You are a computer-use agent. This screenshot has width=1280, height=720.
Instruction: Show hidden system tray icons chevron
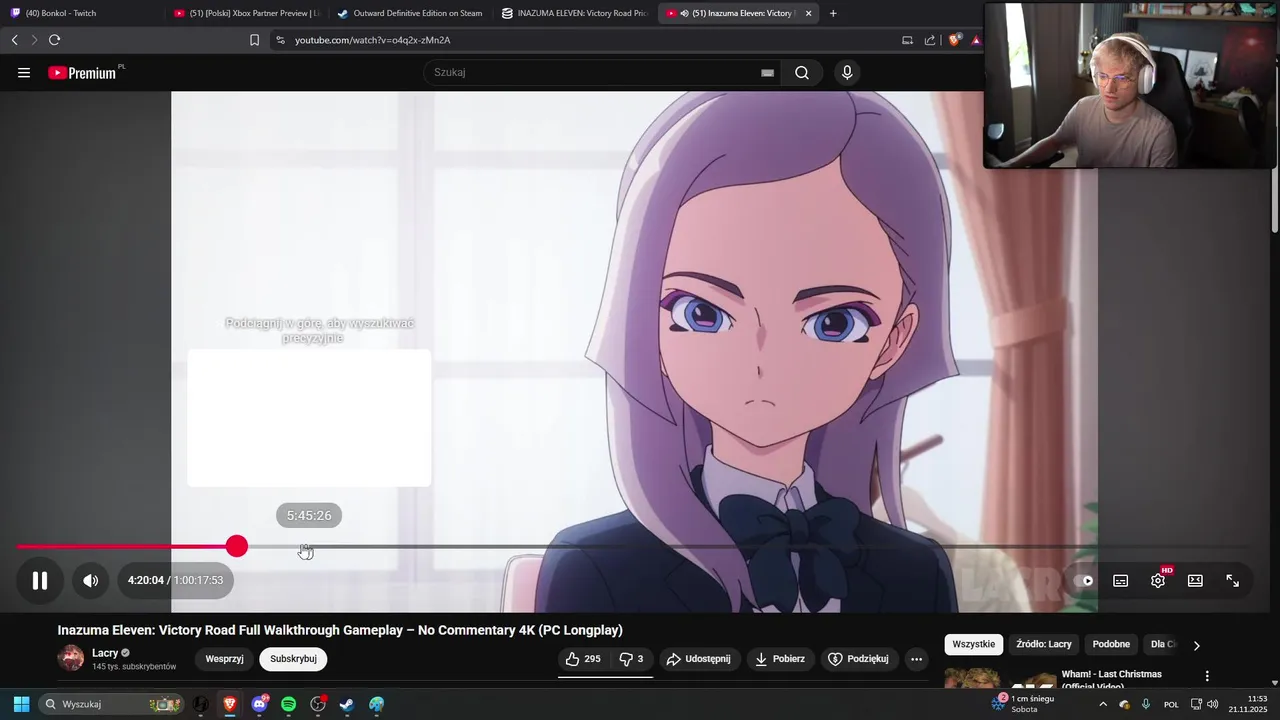pyautogui.click(x=1103, y=704)
